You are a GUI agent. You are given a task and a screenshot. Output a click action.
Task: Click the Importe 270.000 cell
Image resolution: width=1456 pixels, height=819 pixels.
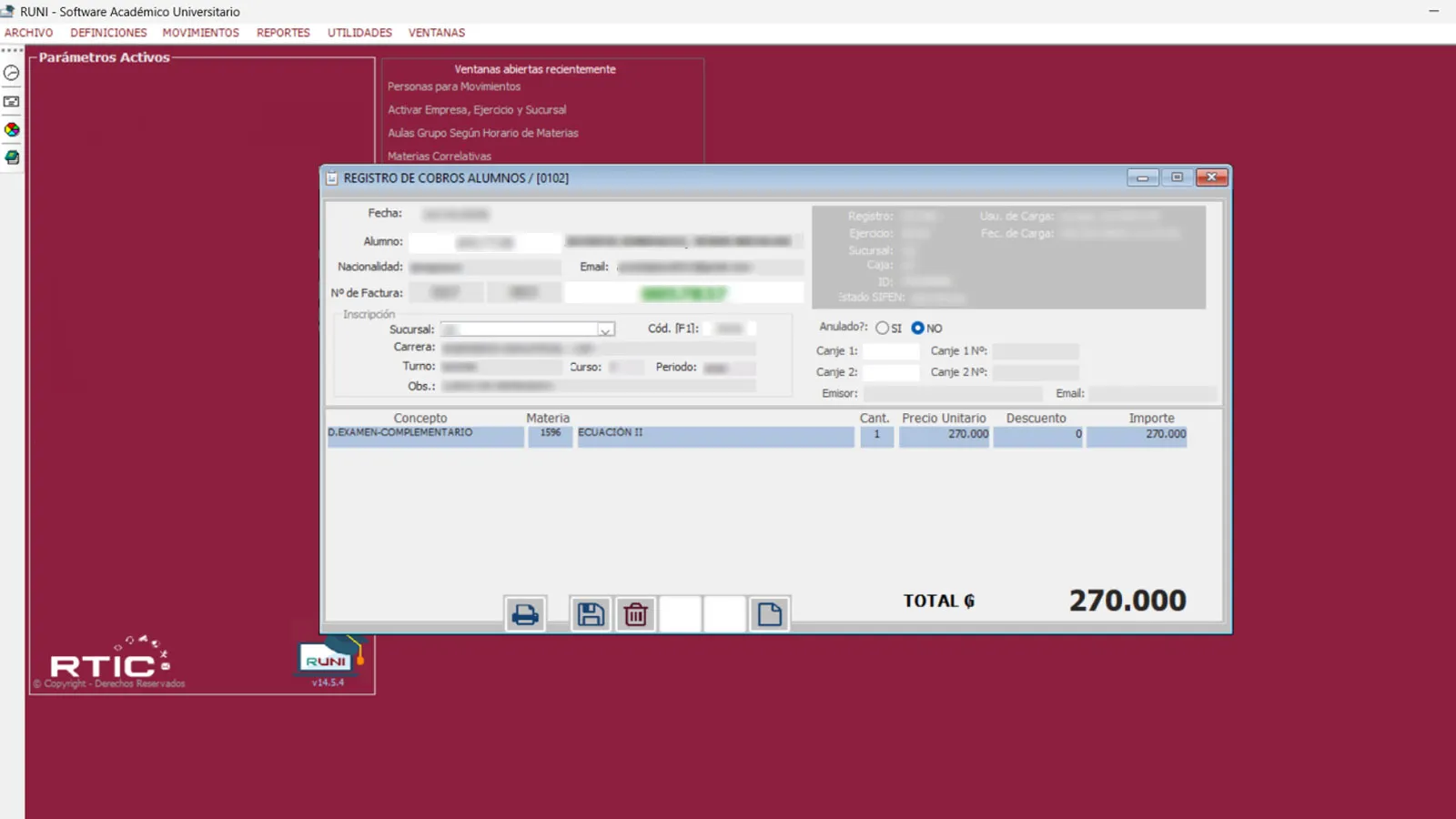[x=1137, y=436]
